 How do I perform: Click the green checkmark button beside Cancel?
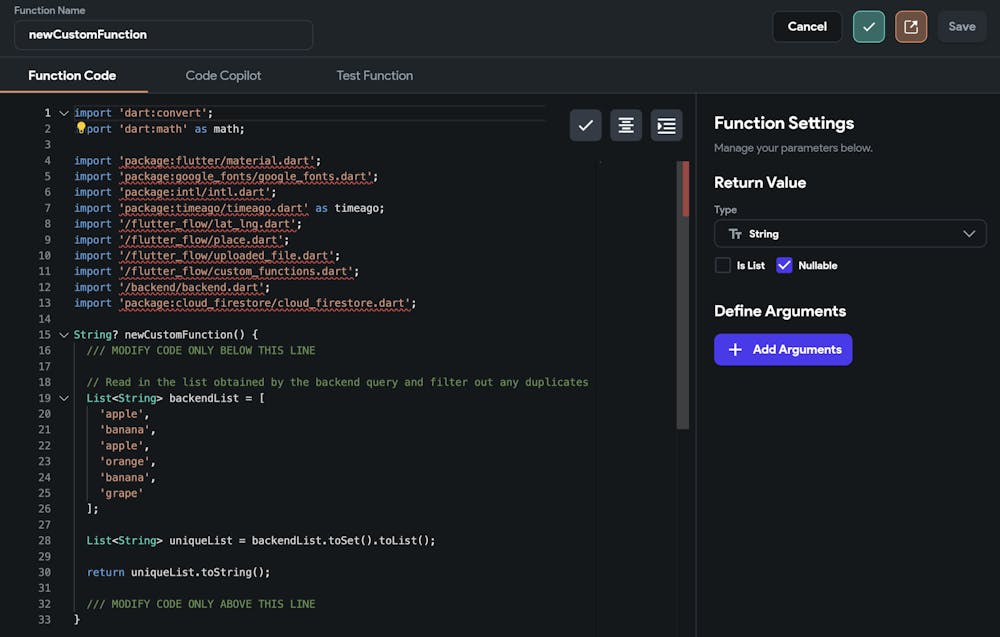(869, 27)
